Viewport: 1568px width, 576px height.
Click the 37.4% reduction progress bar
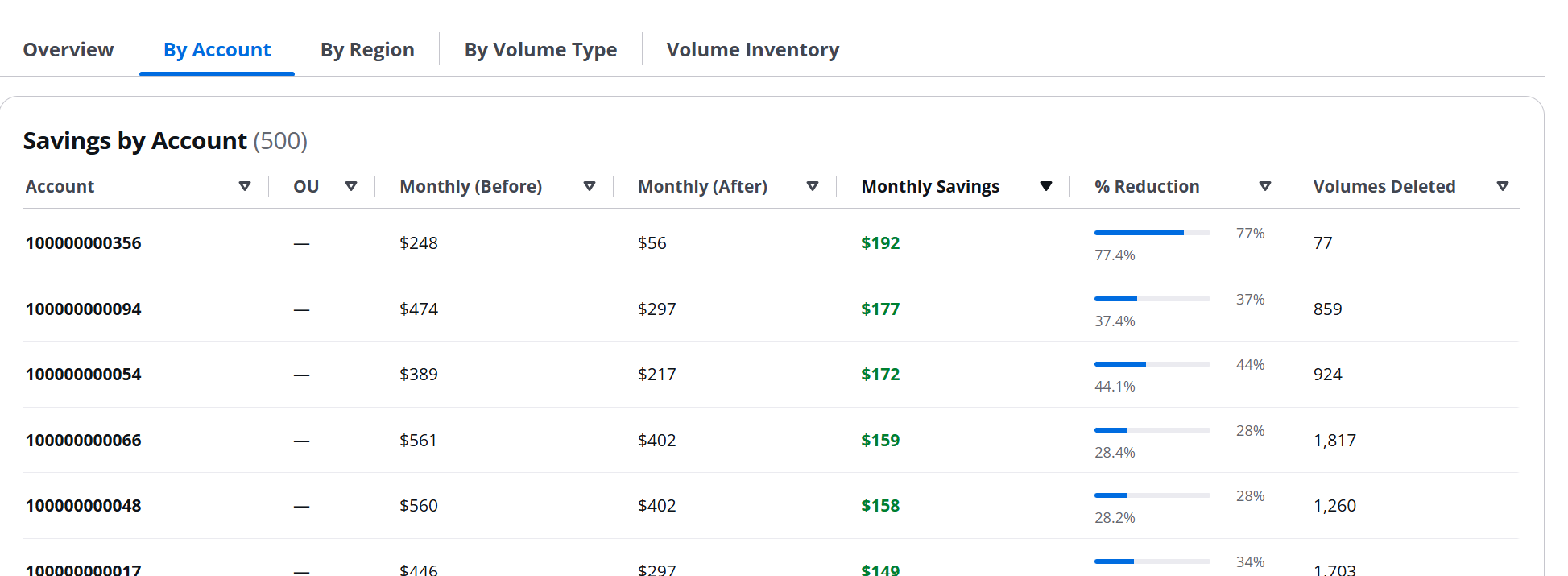click(x=1152, y=299)
